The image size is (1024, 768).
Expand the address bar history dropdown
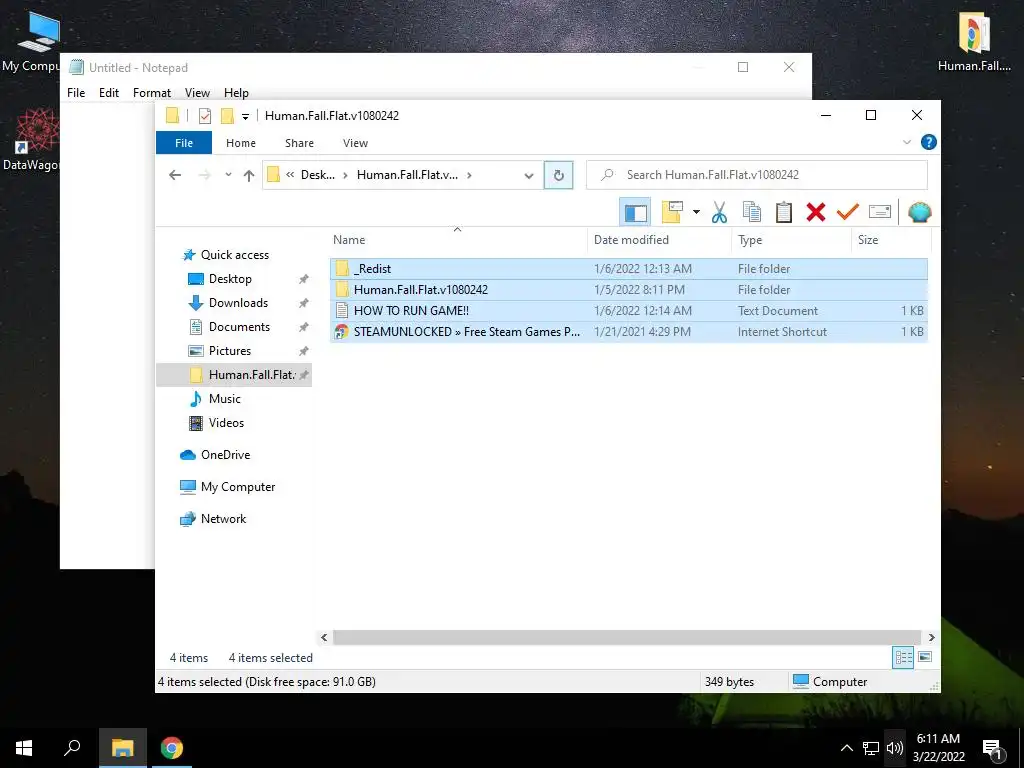click(529, 175)
